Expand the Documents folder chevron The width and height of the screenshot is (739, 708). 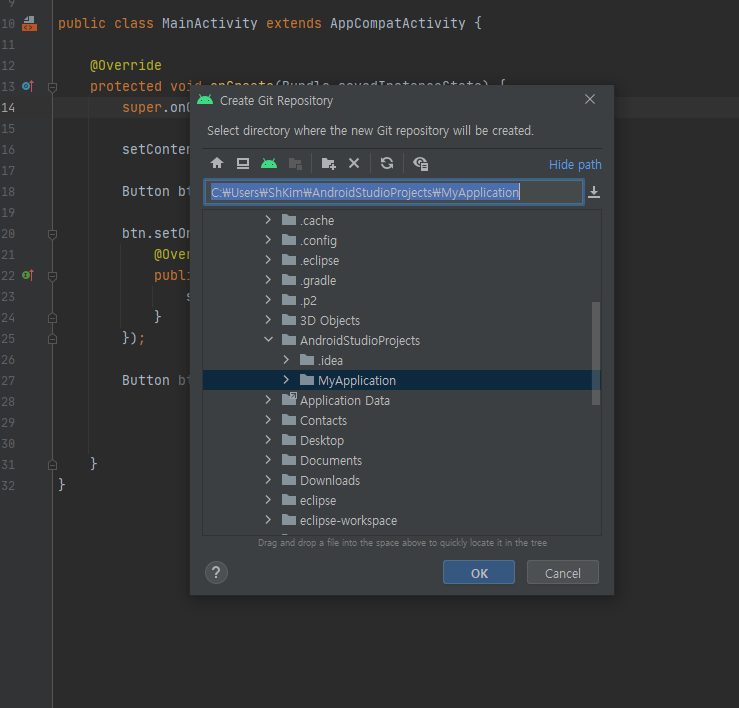click(268, 460)
